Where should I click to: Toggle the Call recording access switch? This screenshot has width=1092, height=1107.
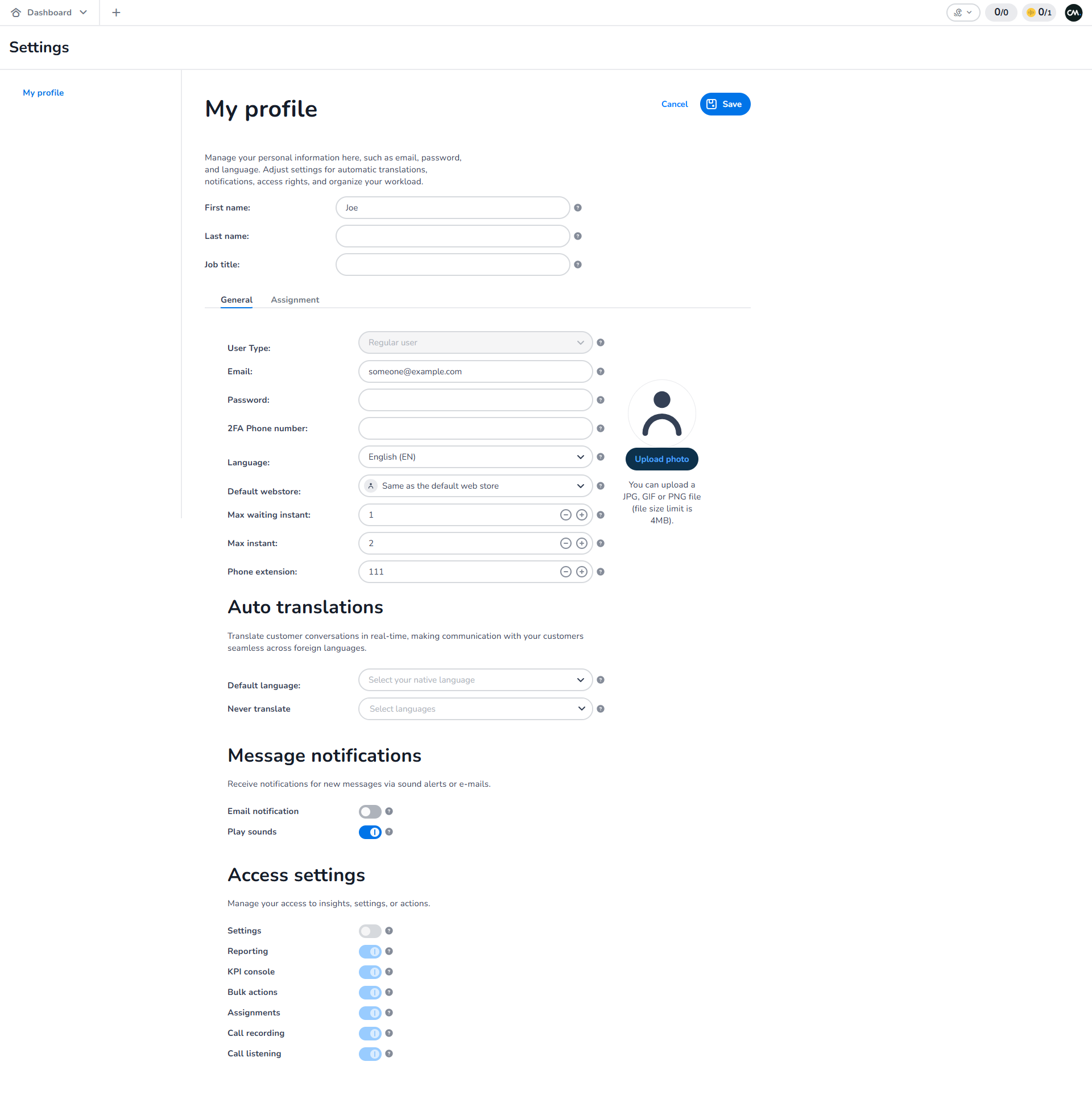pyautogui.click(x=370, y=1034)
